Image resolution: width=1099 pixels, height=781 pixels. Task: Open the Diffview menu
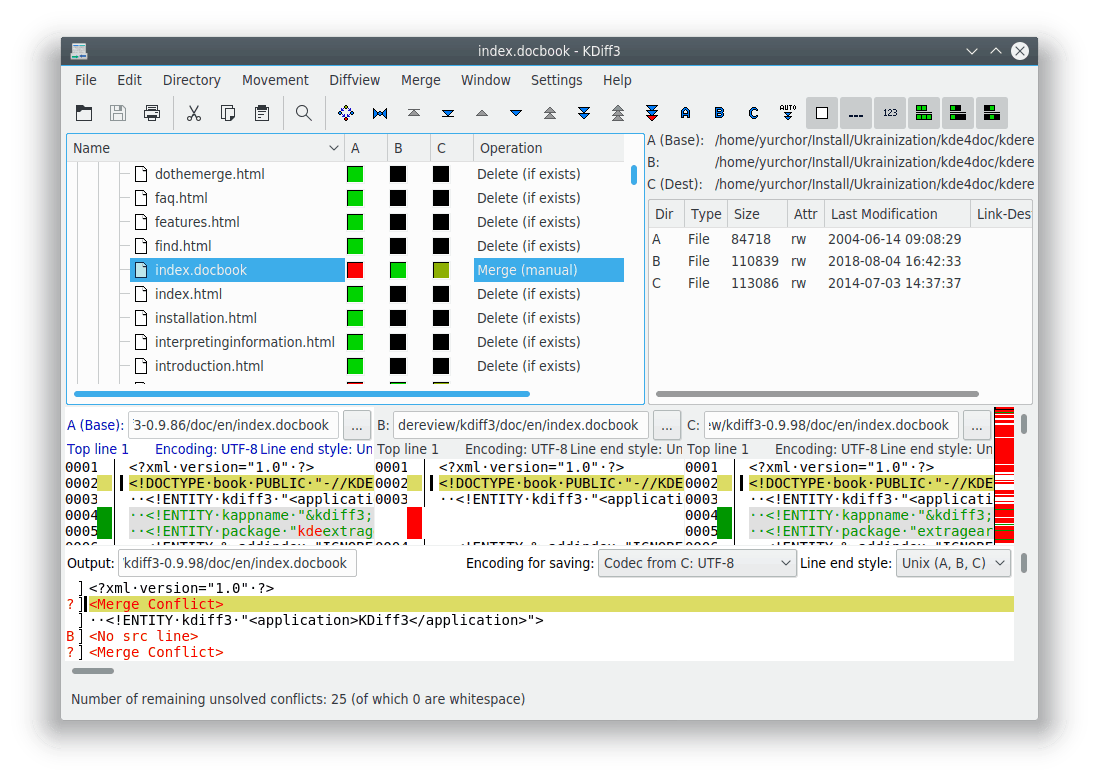tap(355, 80)
